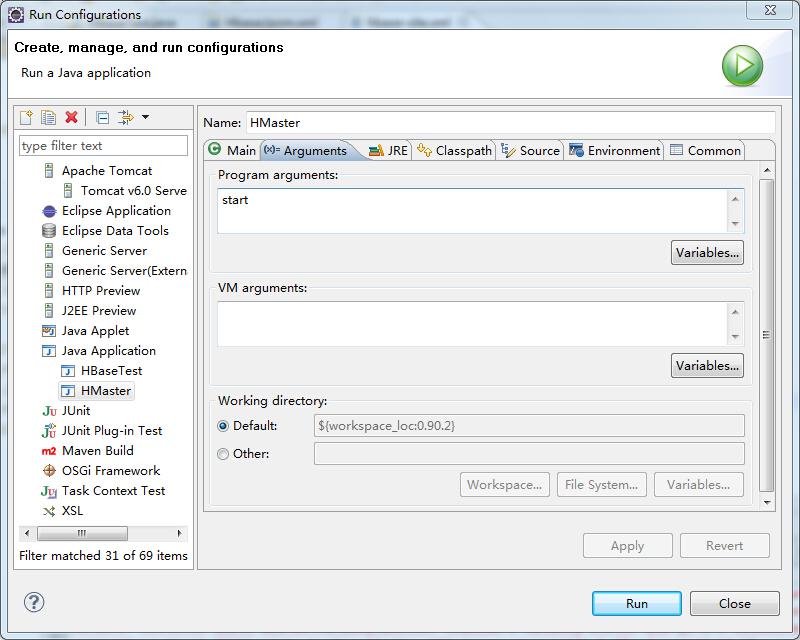Click into the type filter text field
800x640 pixels.
[103, 146]
